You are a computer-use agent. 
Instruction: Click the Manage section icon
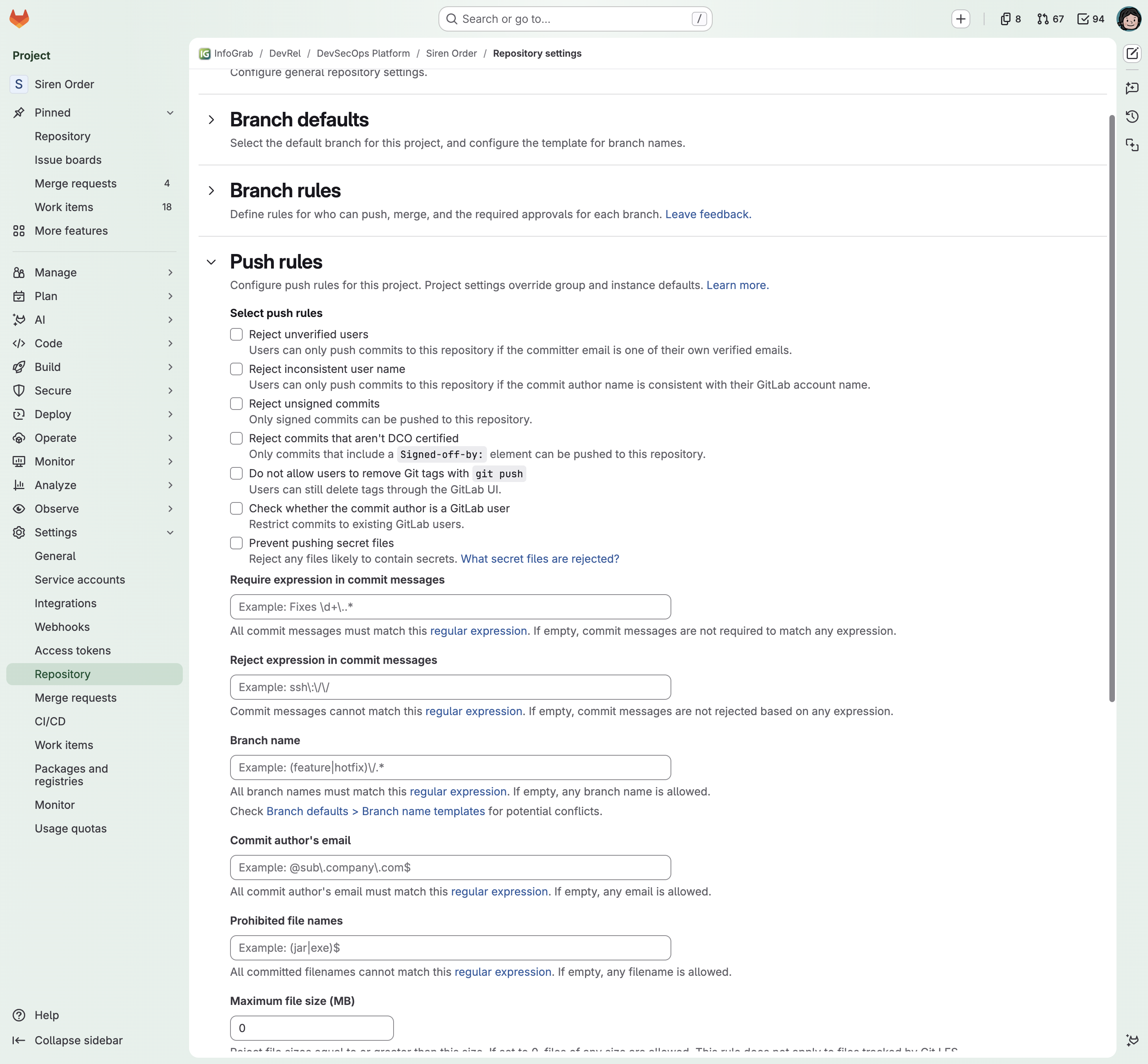click(19, 272)
